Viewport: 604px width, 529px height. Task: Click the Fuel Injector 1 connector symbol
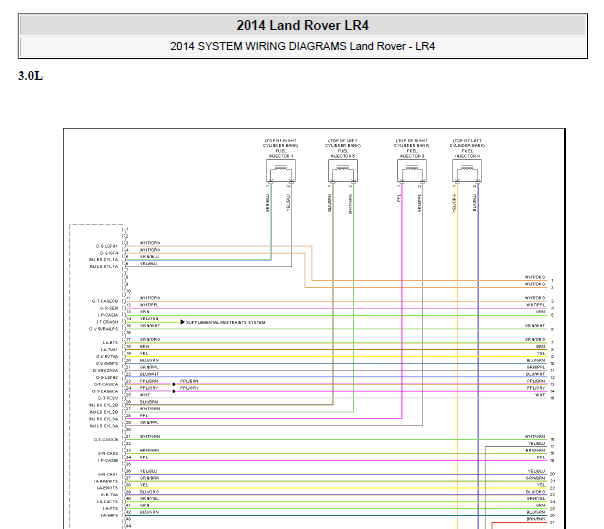281,171
